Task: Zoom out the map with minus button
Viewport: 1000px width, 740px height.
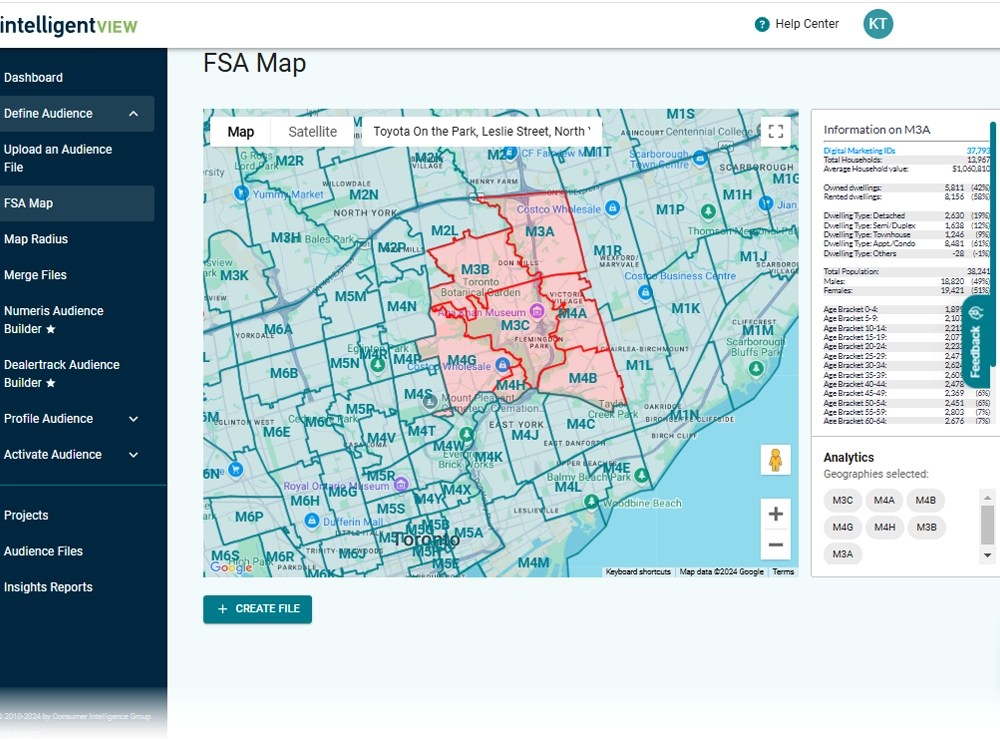Action: point(776,545)
